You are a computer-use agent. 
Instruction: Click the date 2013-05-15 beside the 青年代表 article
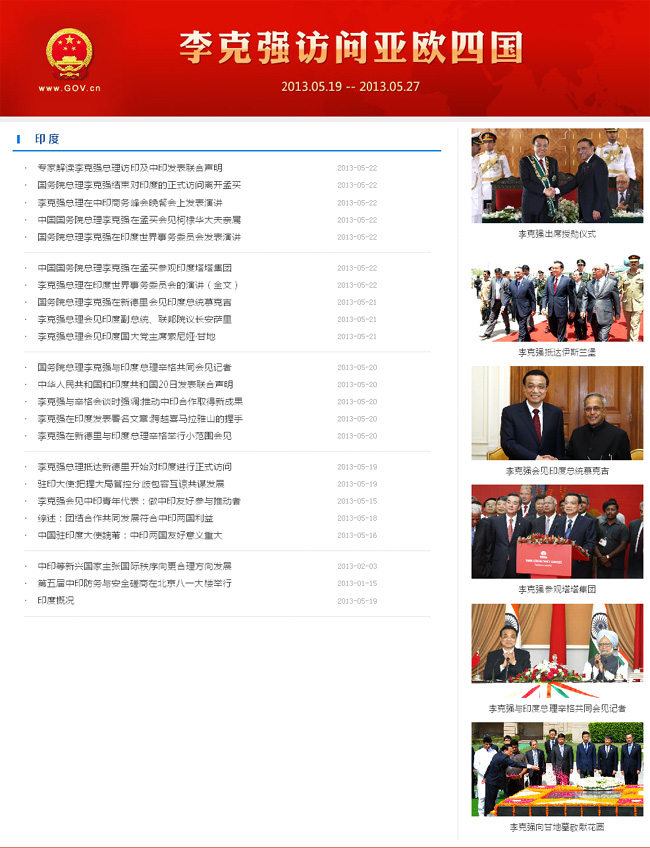point(357,501)
